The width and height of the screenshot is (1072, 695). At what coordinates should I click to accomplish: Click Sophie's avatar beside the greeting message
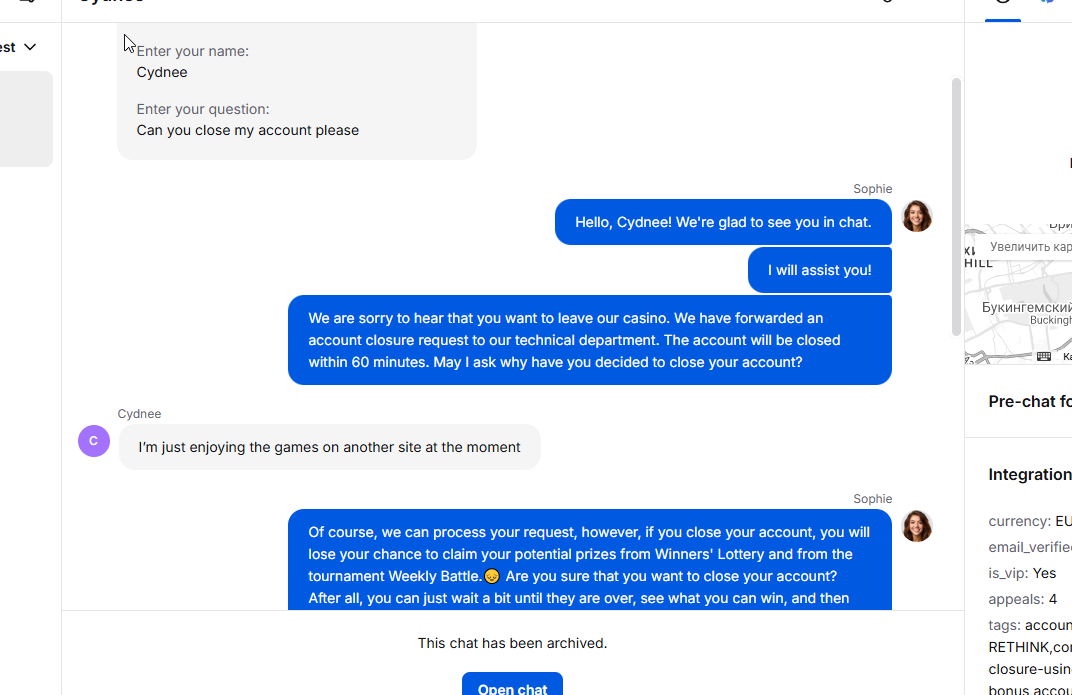(917, 216)
